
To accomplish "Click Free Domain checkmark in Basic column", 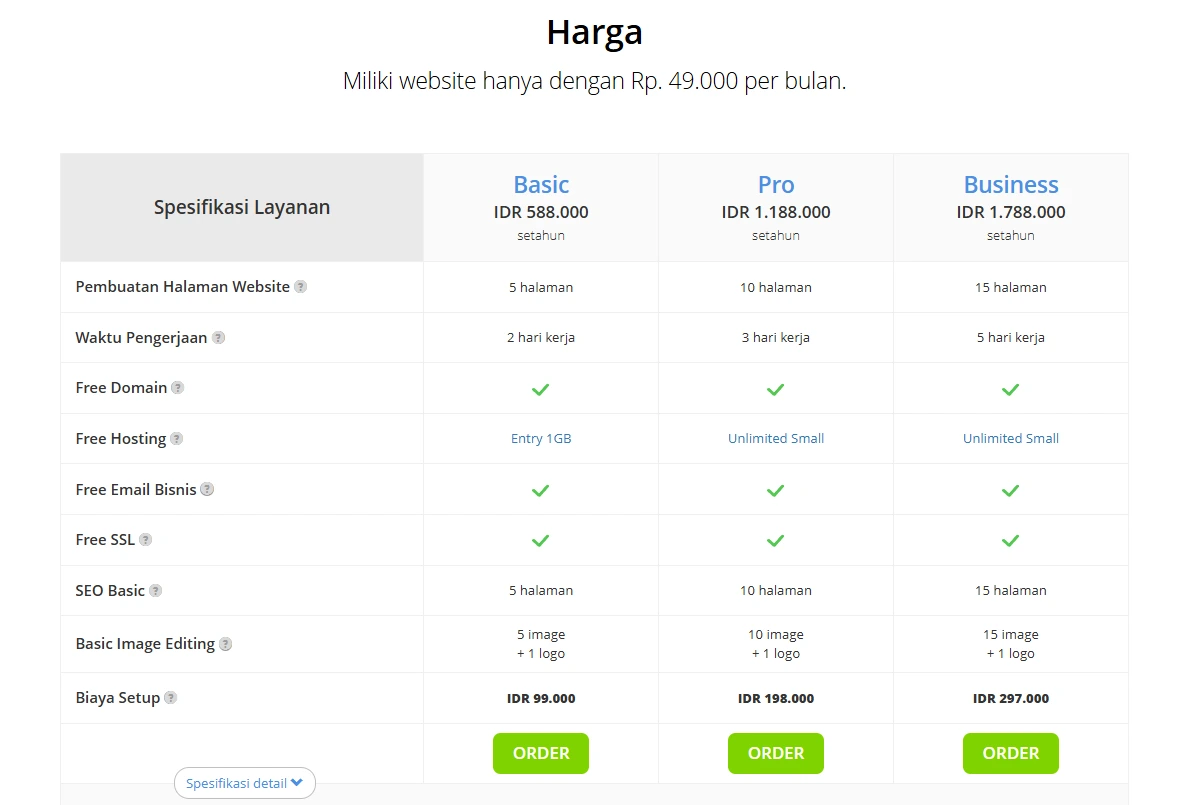I will [x=541, y=390].
